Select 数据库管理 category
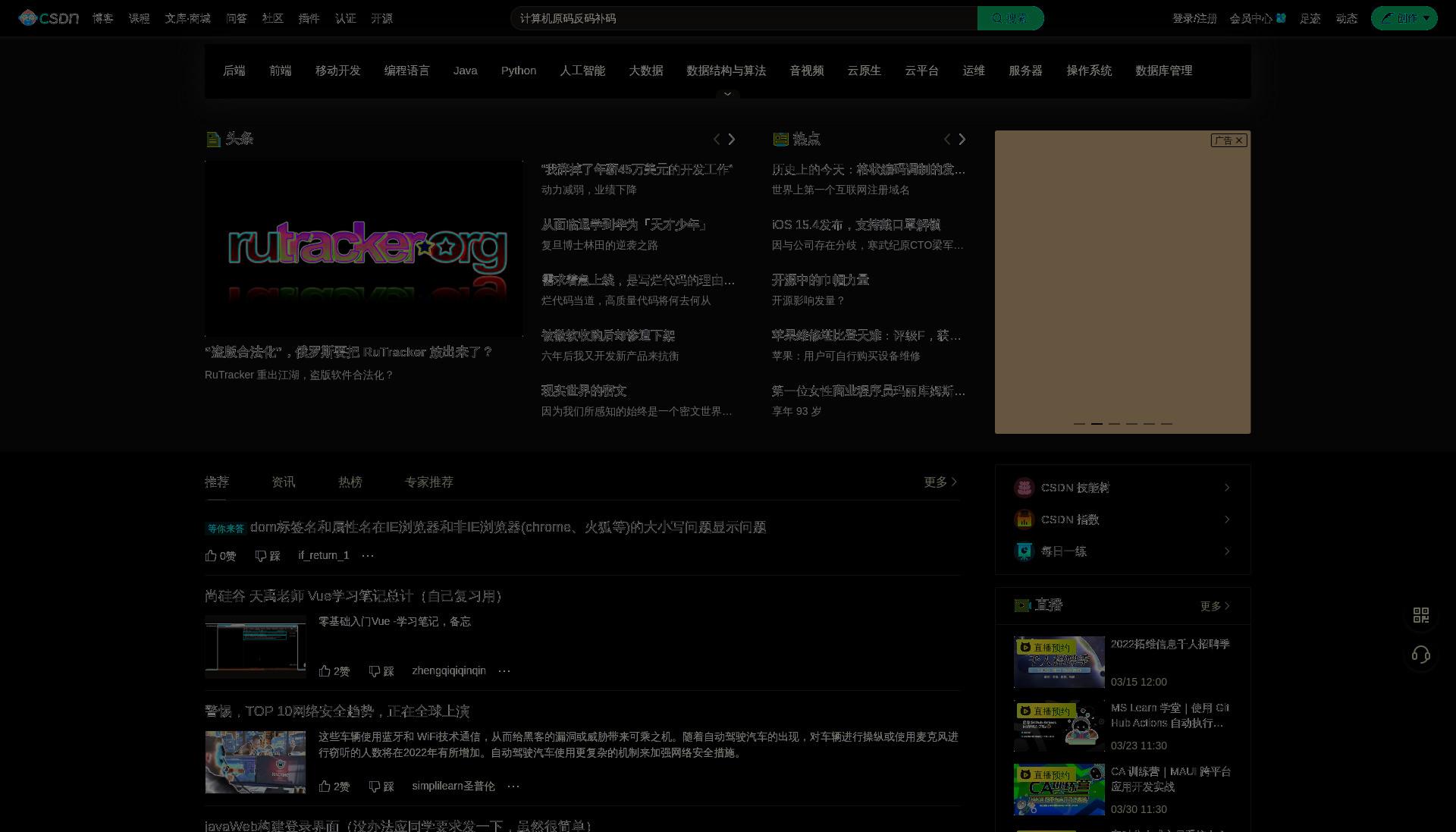This screenshot has height=832, width=1456. pyautogui.click(x=1164, y=71)
